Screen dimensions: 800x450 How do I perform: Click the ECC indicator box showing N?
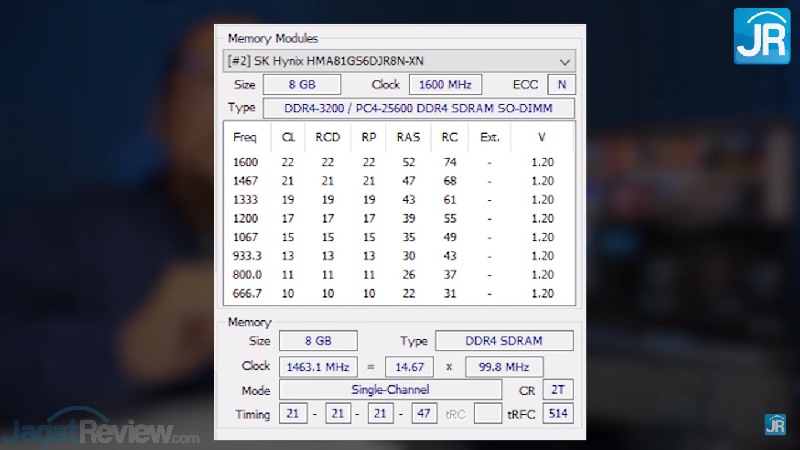(x=562, y=85)
